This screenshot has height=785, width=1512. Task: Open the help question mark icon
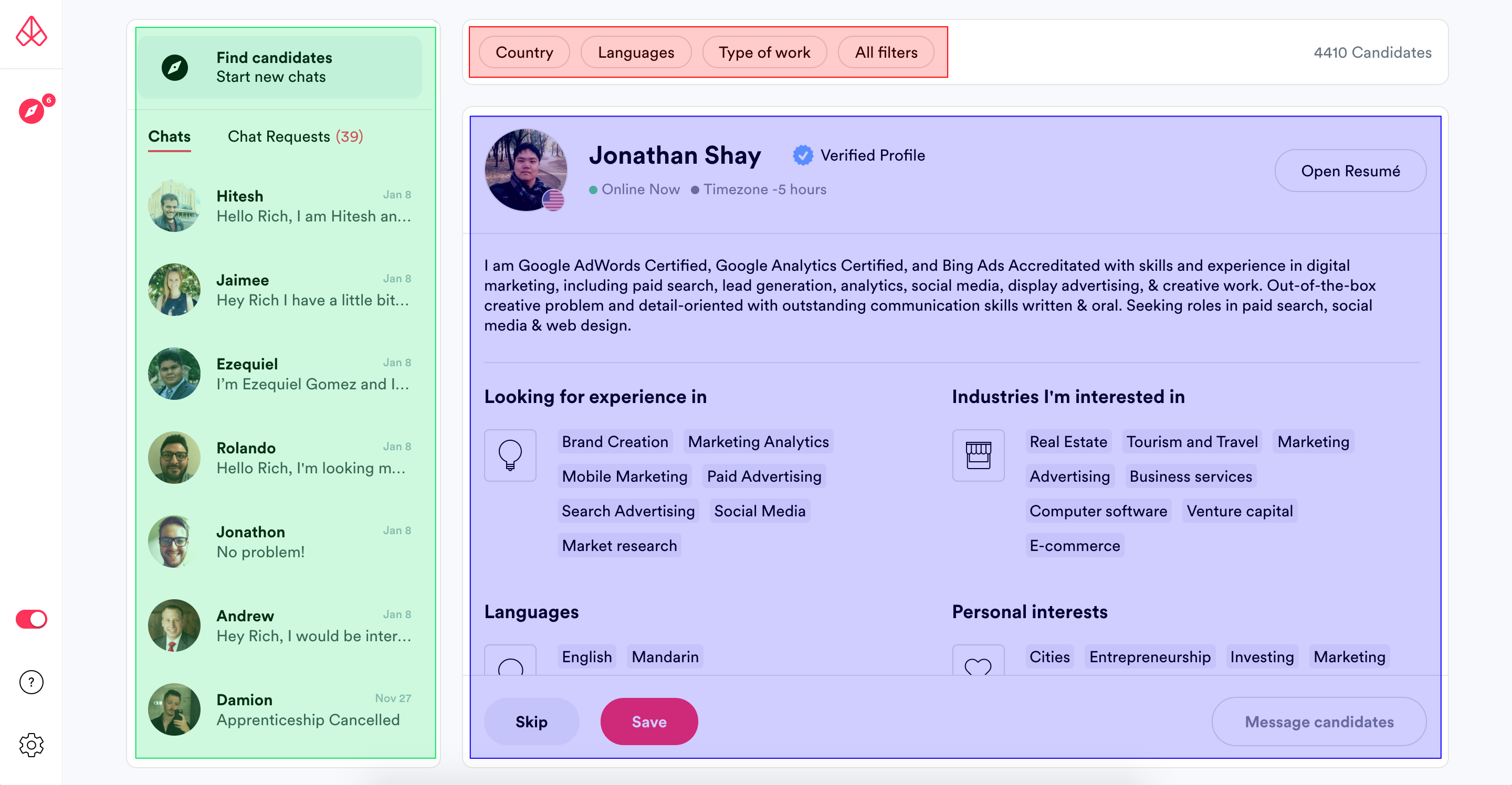[31, 682]
